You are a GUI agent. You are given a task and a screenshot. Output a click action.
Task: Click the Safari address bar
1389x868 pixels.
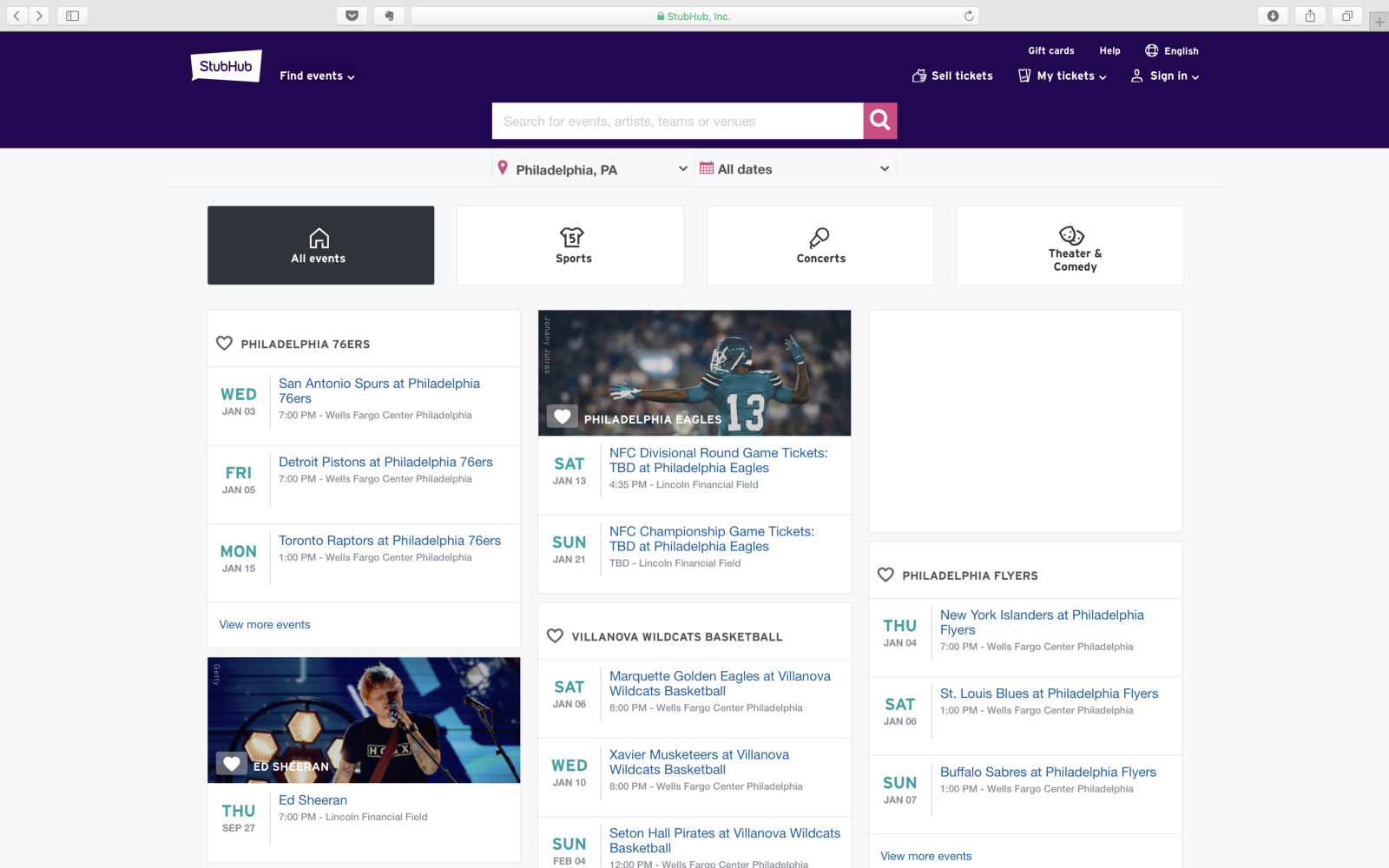694,16
